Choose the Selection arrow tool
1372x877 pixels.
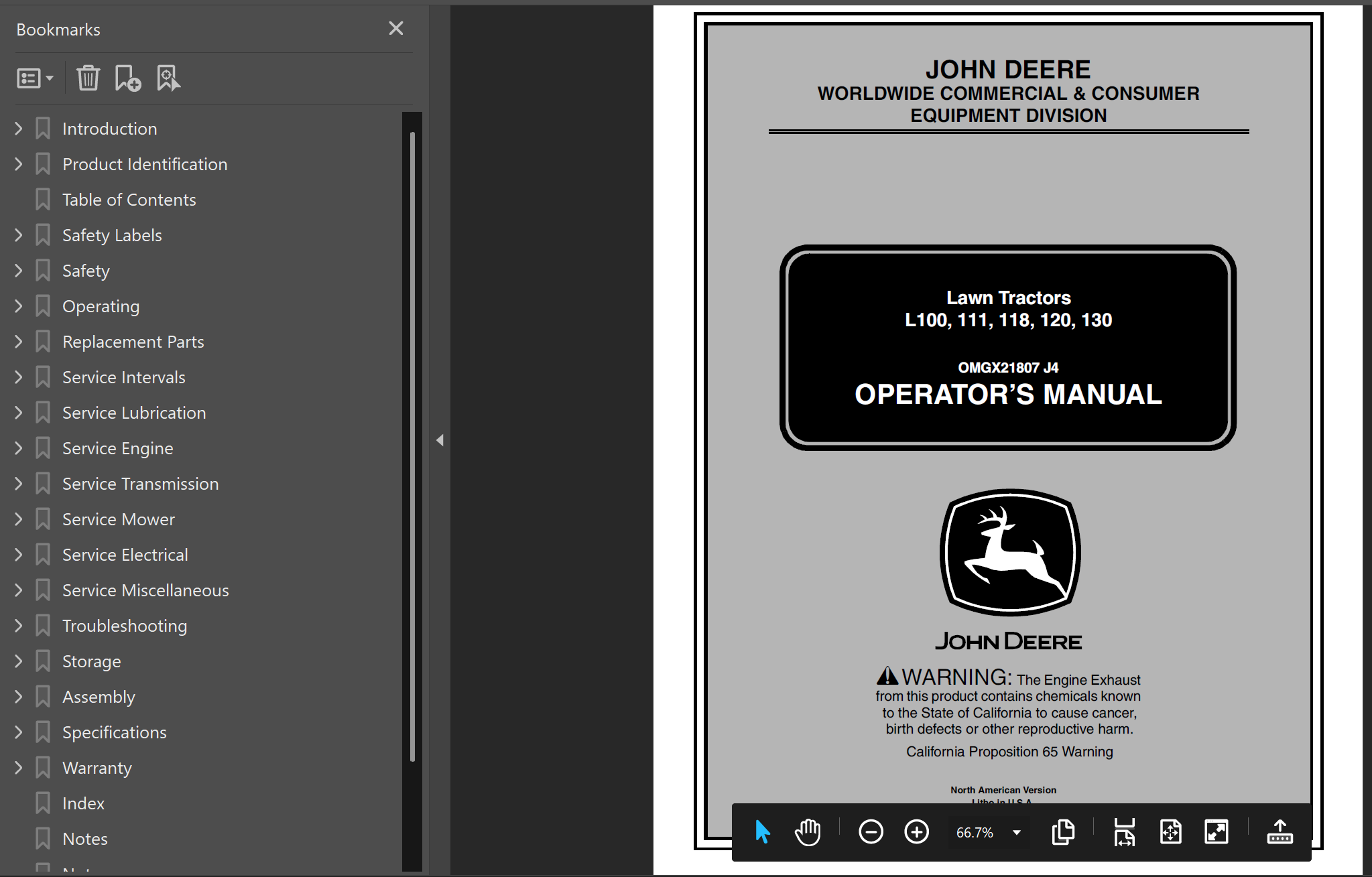pyautogui.click(x=762, y=832)
